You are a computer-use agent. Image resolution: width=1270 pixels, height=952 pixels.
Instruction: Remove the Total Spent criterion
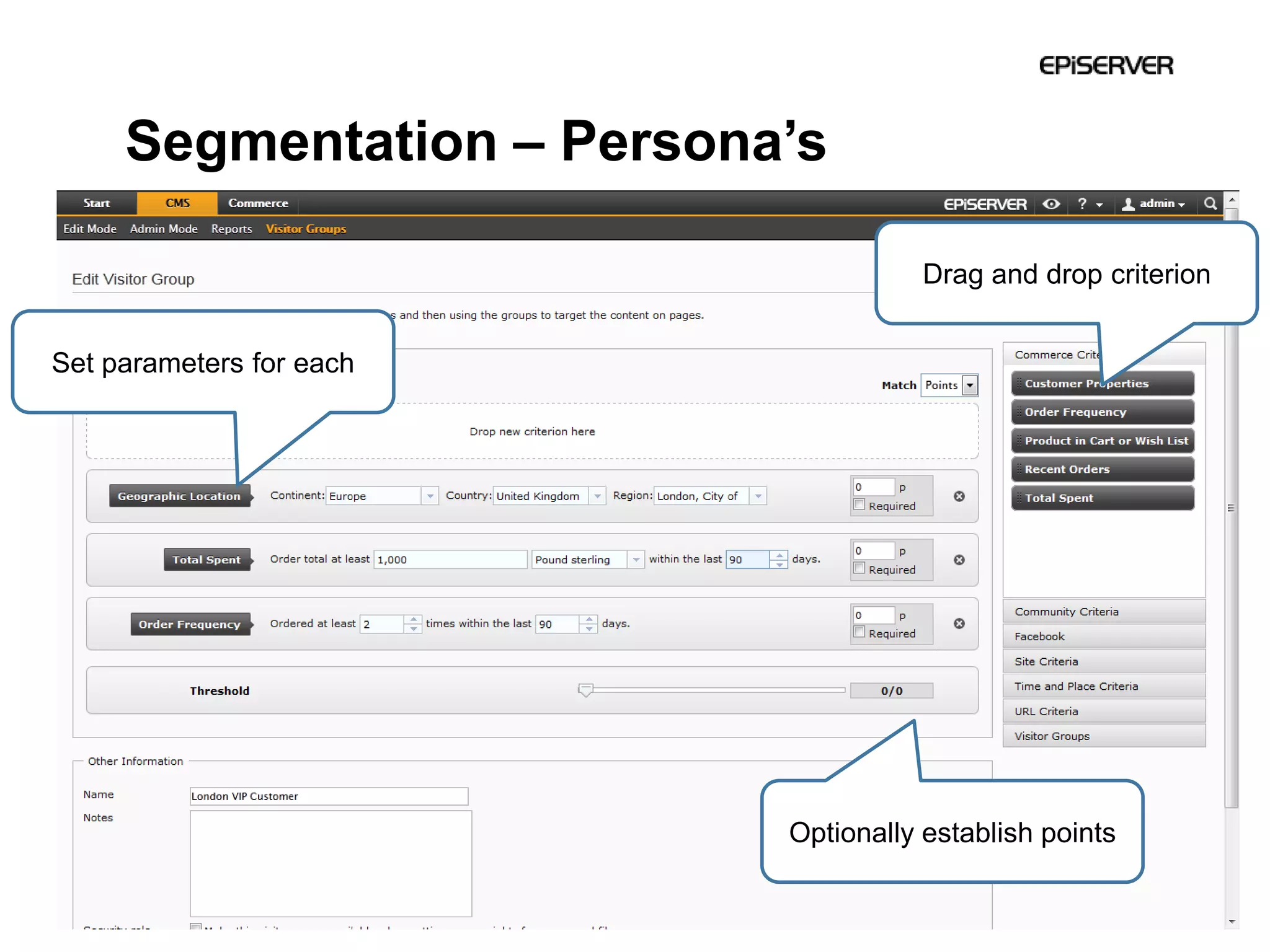pos(959,560)
